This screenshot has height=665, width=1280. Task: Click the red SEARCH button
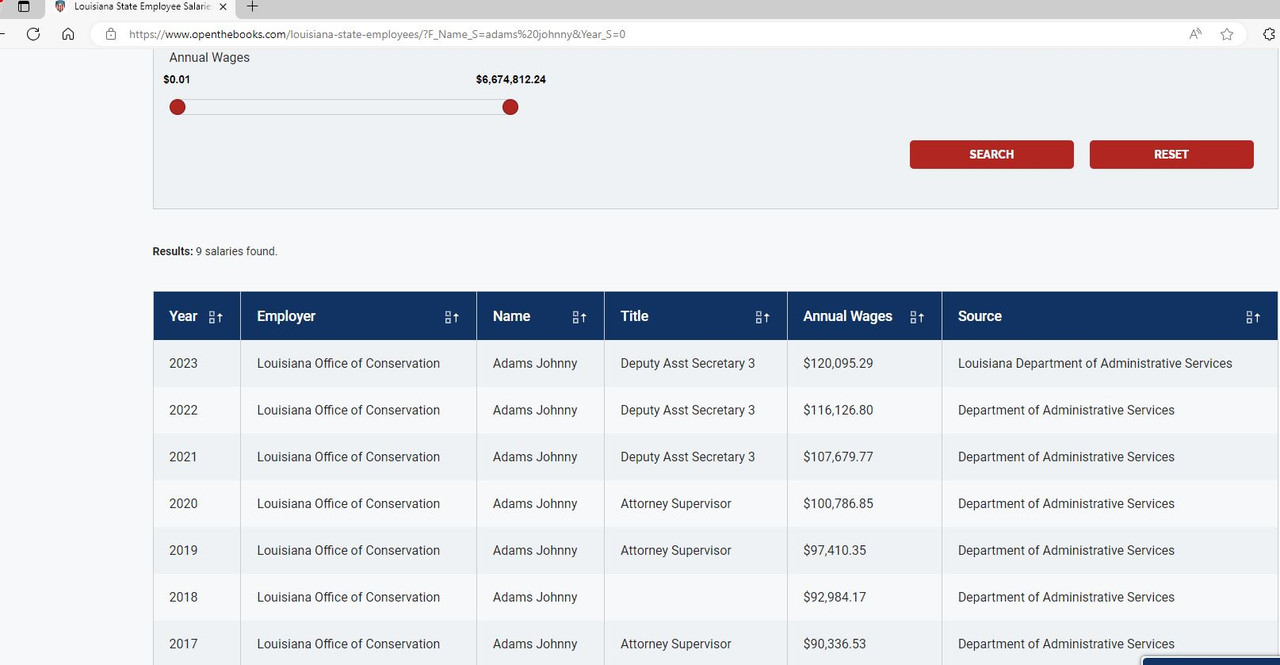pos(992,154)
